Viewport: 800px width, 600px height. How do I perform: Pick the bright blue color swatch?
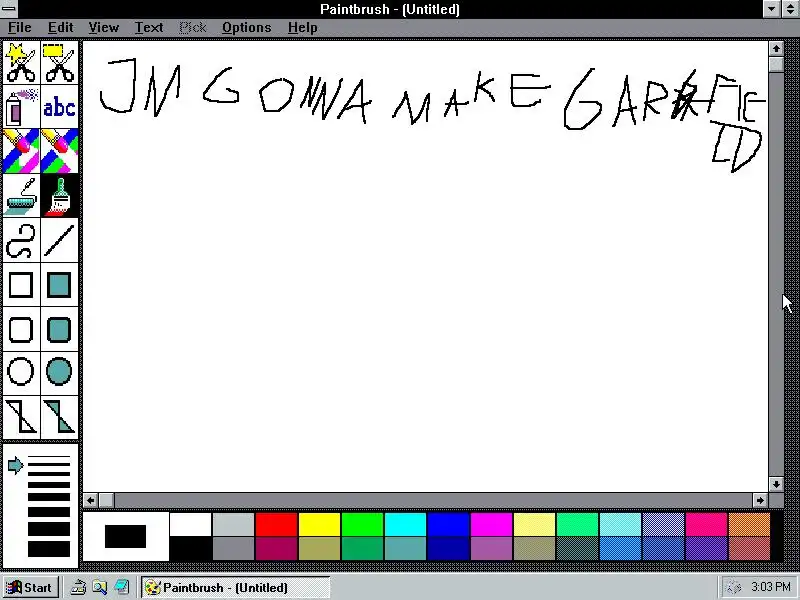(448, 524)
